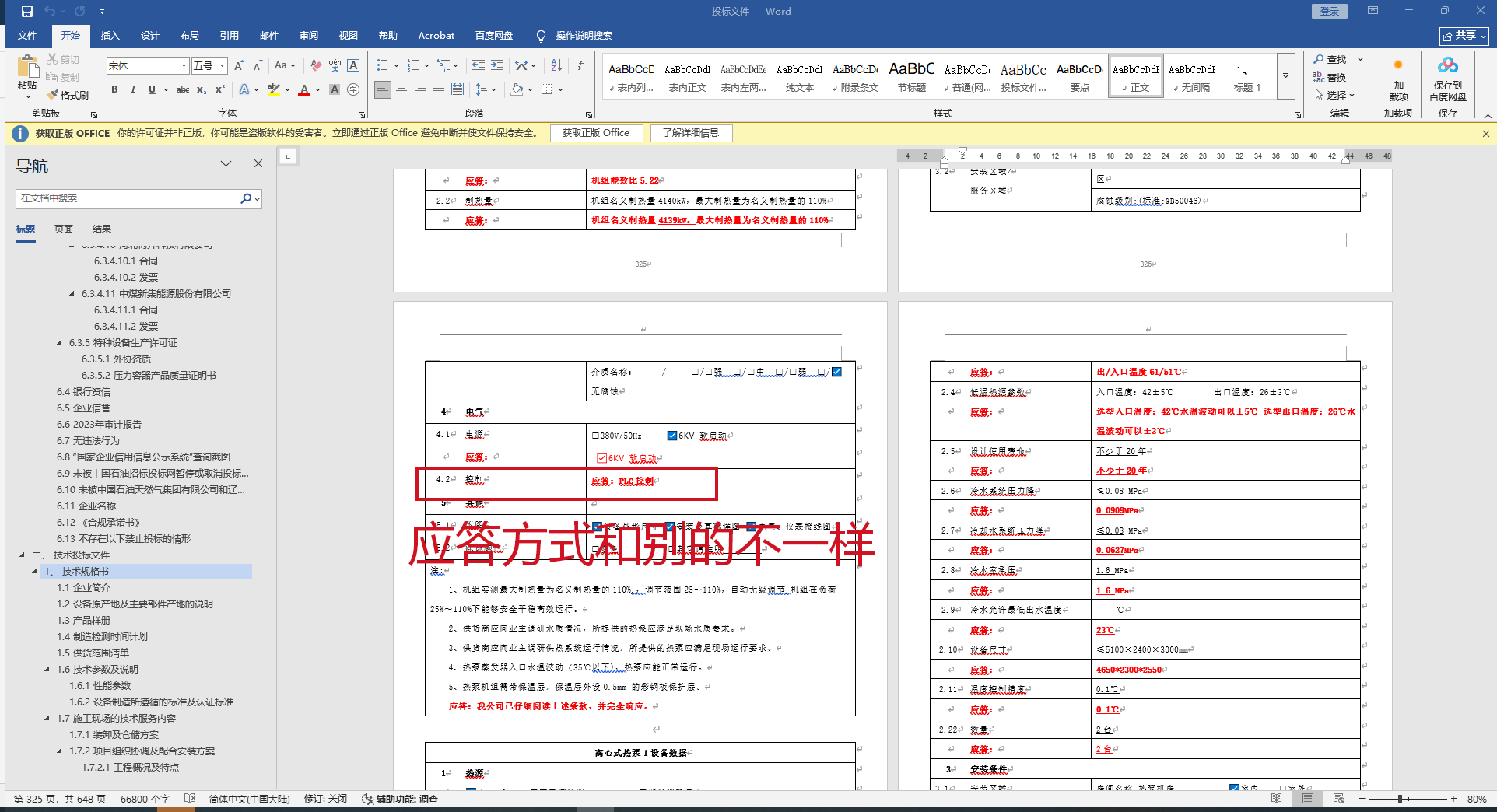
Task: Open the line spacing dropdown
Action: 486,89
